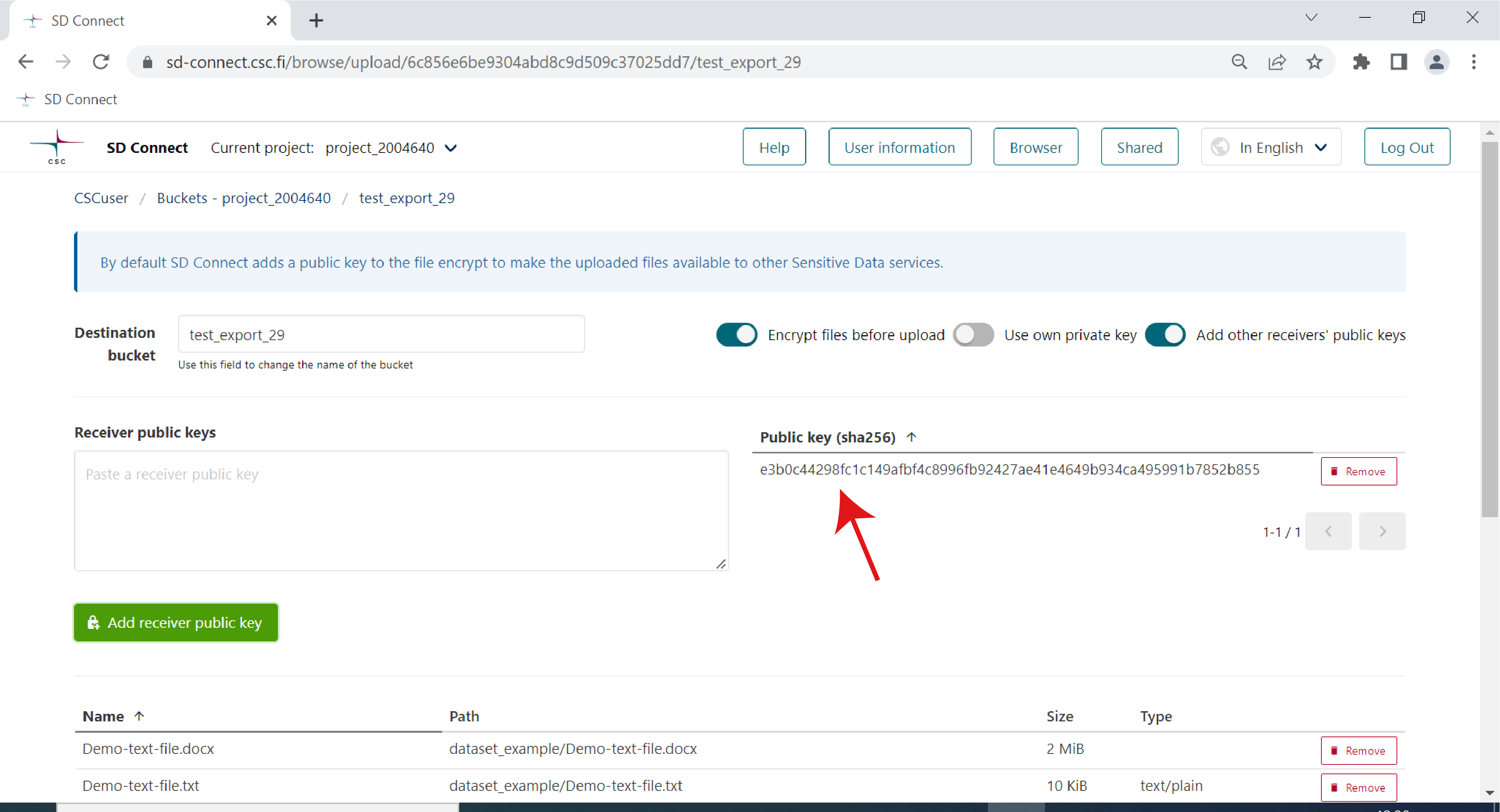Bookmark this page with the star
This screenshot has height=812, width=1500.
pyautogui.click(x=1314, y=62)
